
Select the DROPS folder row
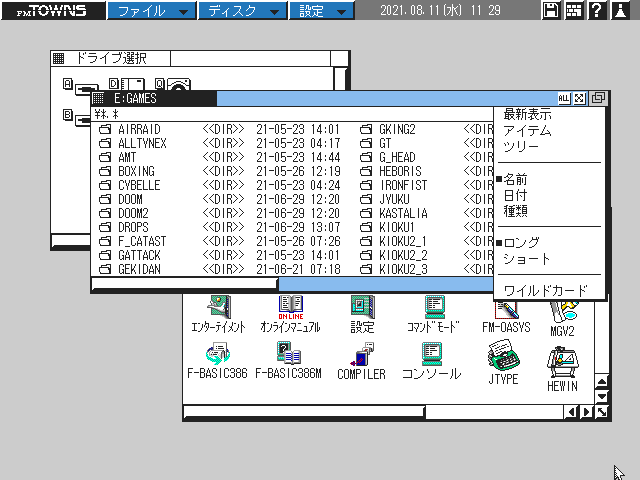pos(220,227)
